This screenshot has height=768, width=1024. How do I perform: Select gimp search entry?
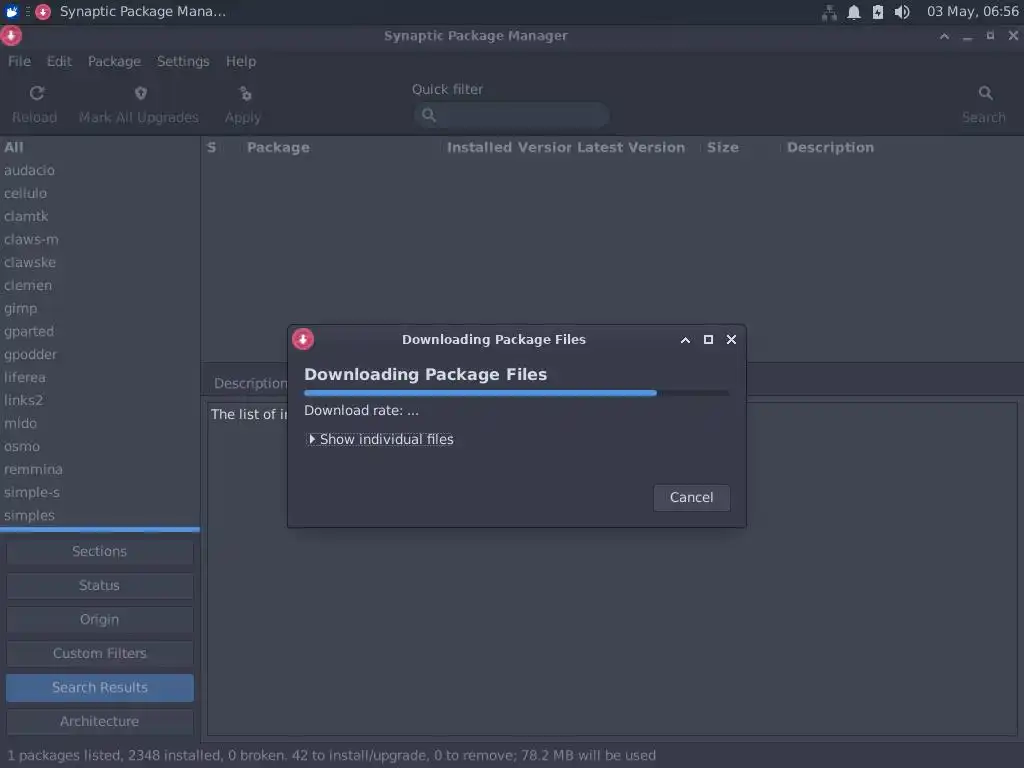pos(21,308)
